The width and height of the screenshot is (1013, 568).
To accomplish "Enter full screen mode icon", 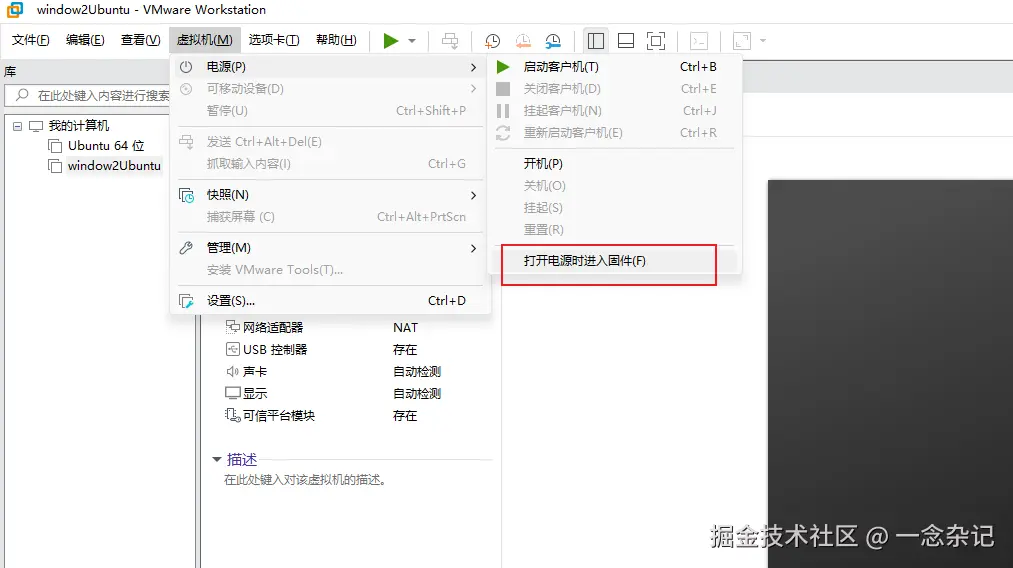I will (656, 41).
